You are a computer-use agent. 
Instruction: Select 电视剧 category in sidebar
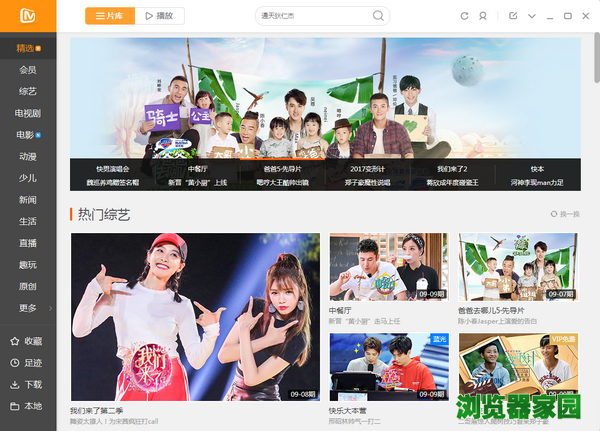pos(28,113)
